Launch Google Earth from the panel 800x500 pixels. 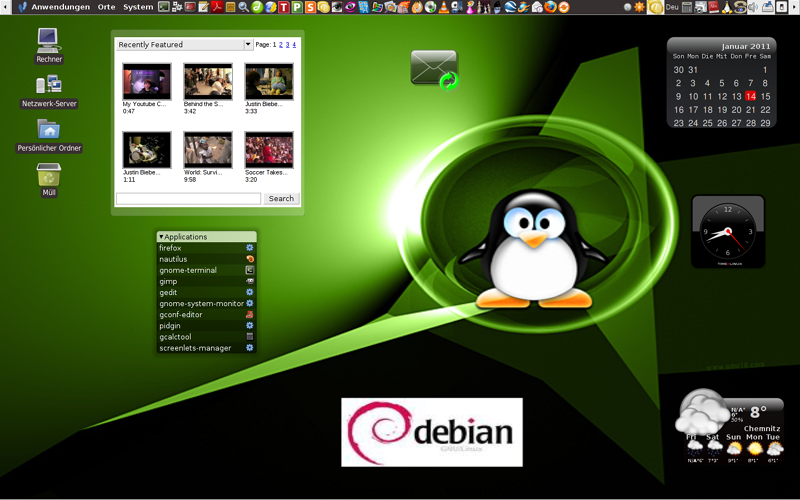pos(509,7)
